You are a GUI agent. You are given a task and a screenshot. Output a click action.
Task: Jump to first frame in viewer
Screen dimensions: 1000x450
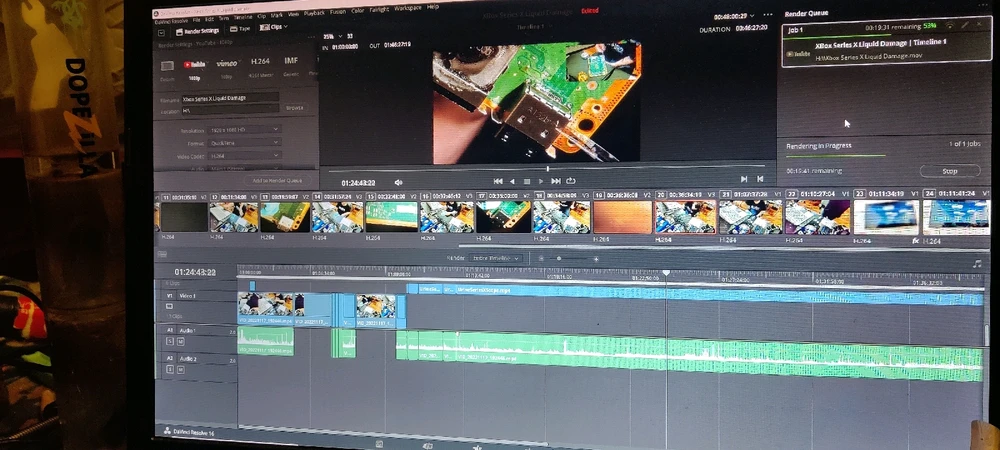tap(498, 181)
